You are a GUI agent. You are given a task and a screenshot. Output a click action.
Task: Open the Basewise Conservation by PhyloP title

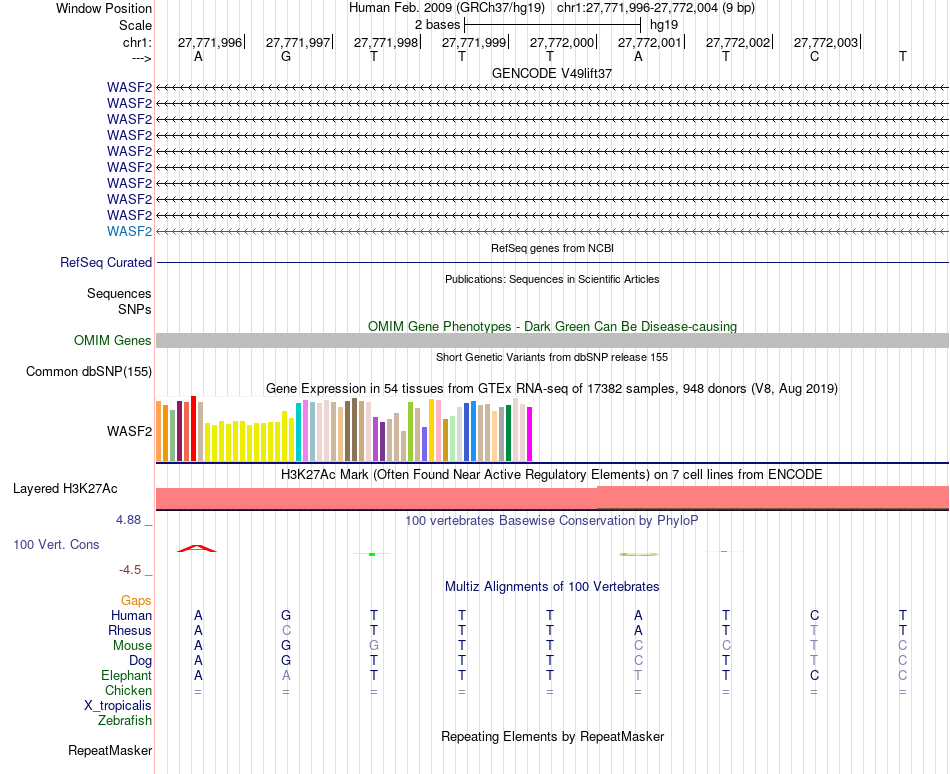[x=552, y=521]
